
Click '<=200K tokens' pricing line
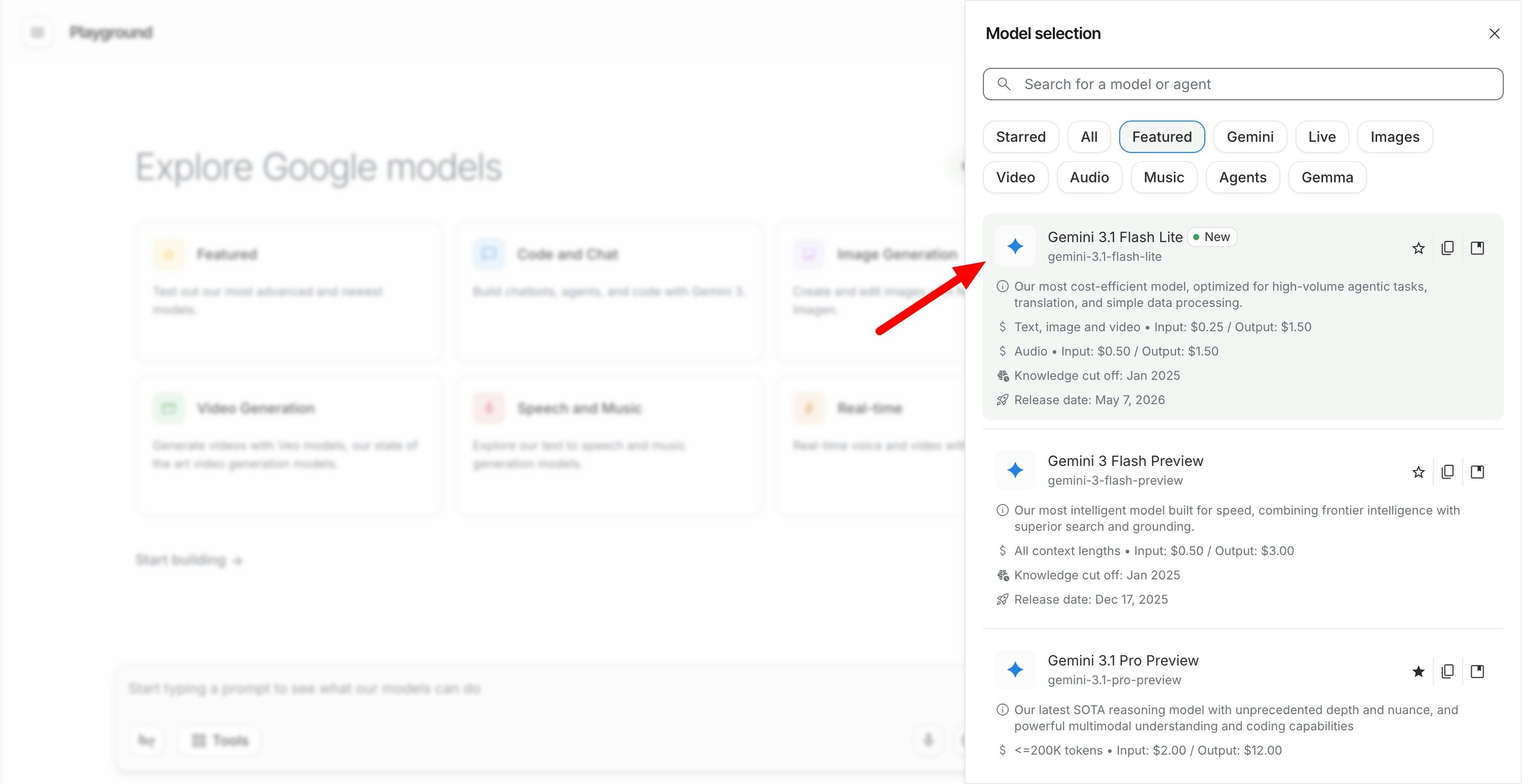tap(1148, 751)
